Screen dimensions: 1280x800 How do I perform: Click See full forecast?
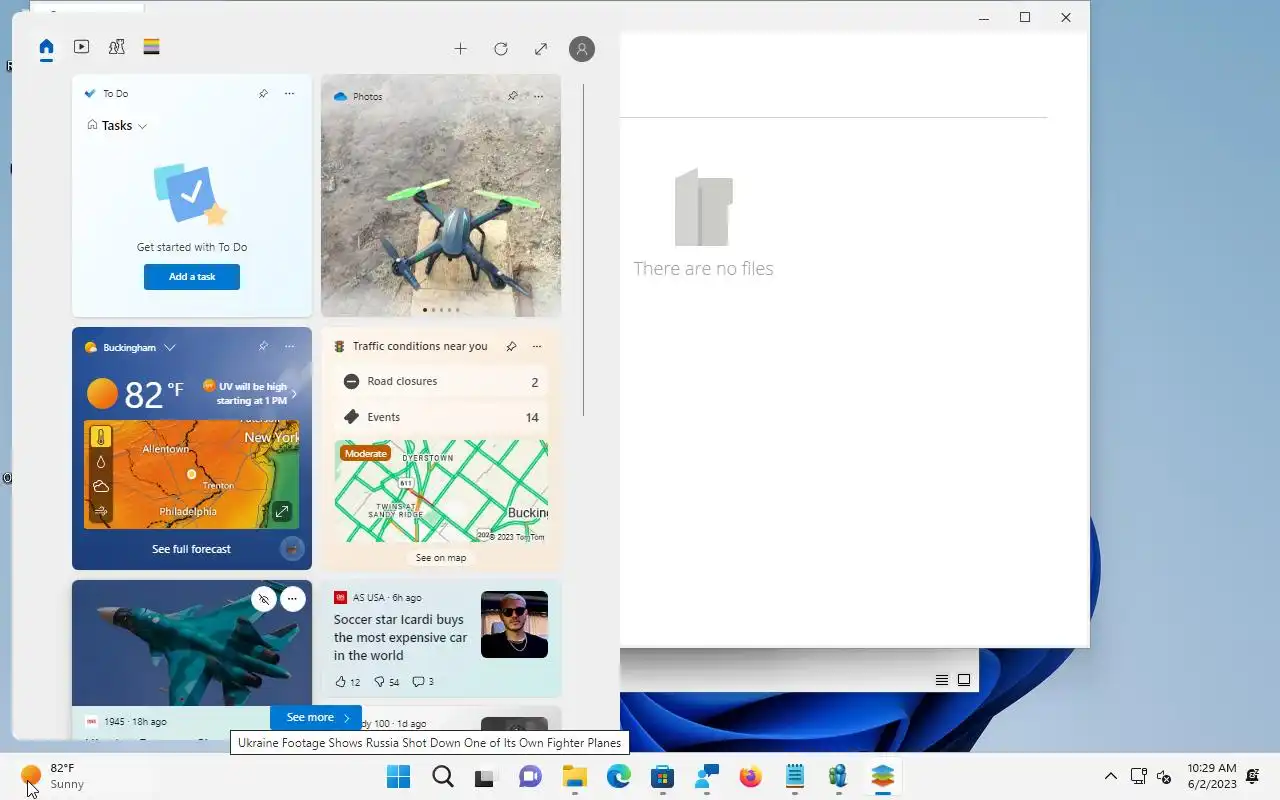tap(191, 549)
